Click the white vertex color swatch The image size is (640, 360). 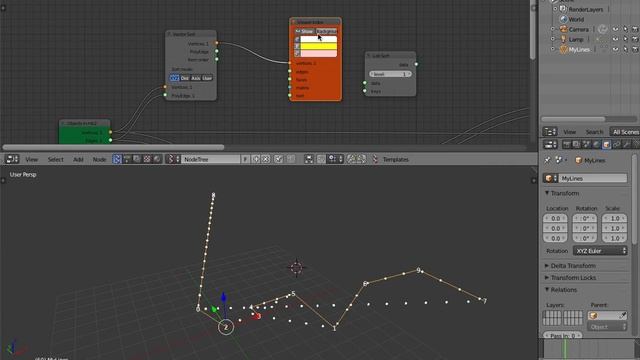tap(318, 40)
